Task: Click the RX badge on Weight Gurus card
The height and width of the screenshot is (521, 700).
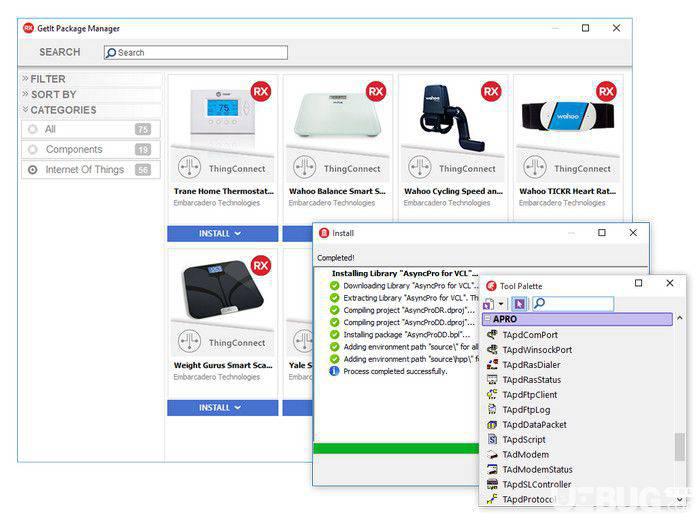Action: (261, 266)
